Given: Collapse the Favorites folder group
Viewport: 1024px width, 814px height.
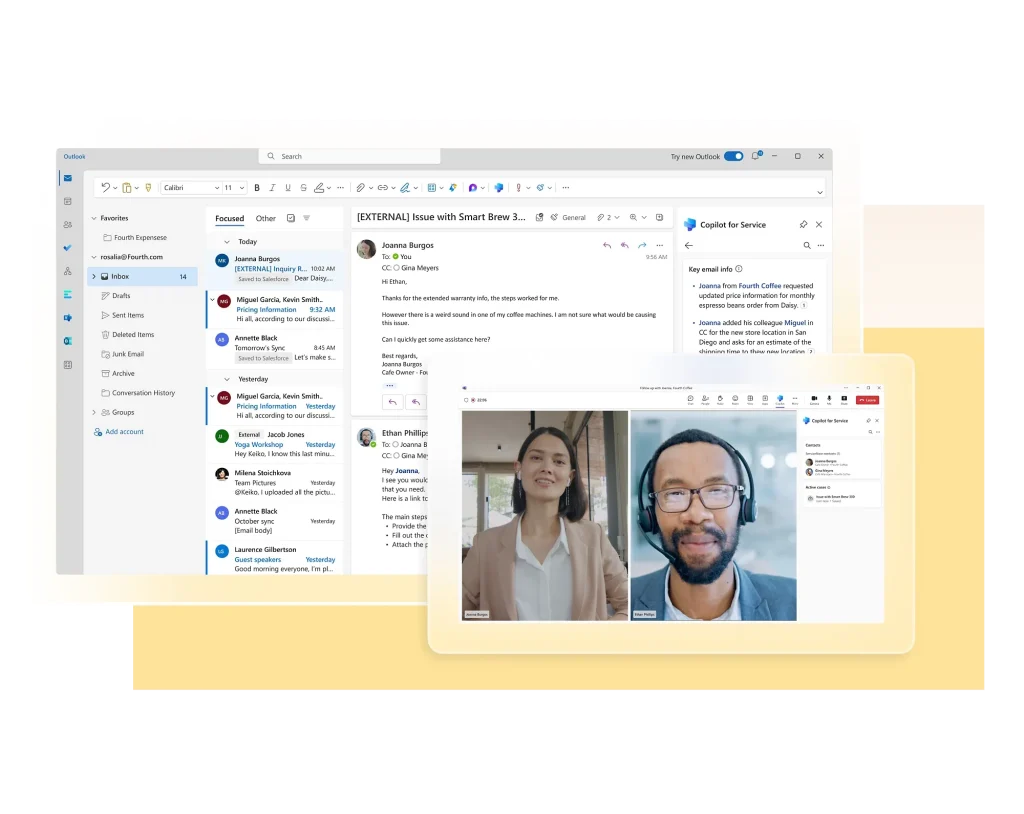Looking at the screenshot, I should pyautogui.click(x=94, y=218).
